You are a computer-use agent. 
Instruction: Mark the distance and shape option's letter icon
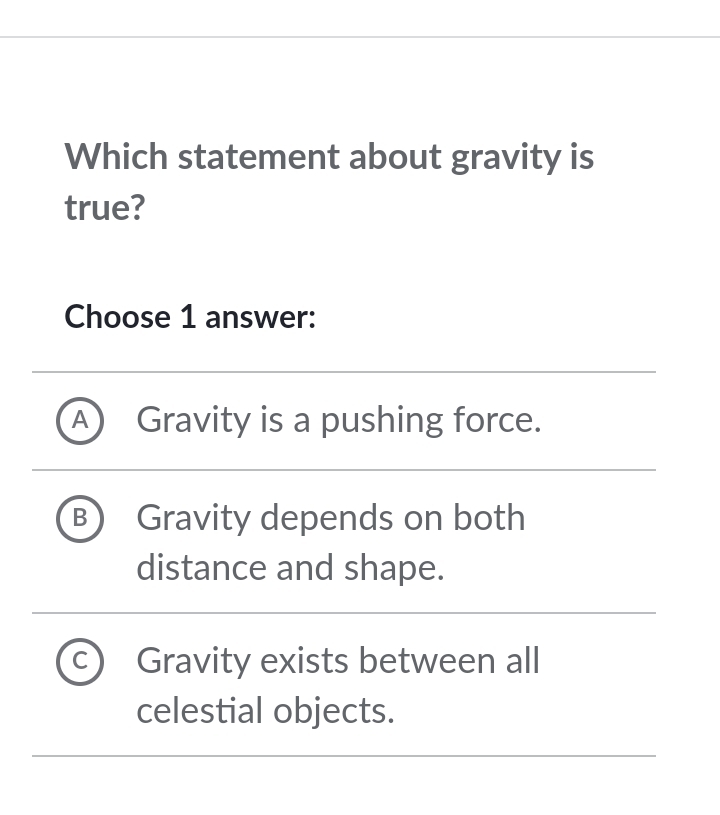pos(79,518)
